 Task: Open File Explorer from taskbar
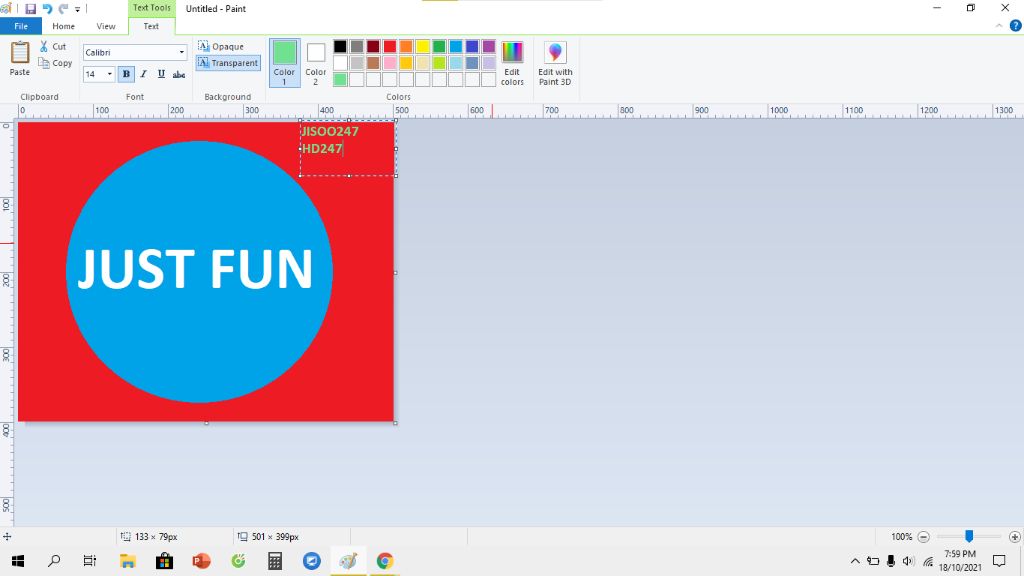click(127, 561)
